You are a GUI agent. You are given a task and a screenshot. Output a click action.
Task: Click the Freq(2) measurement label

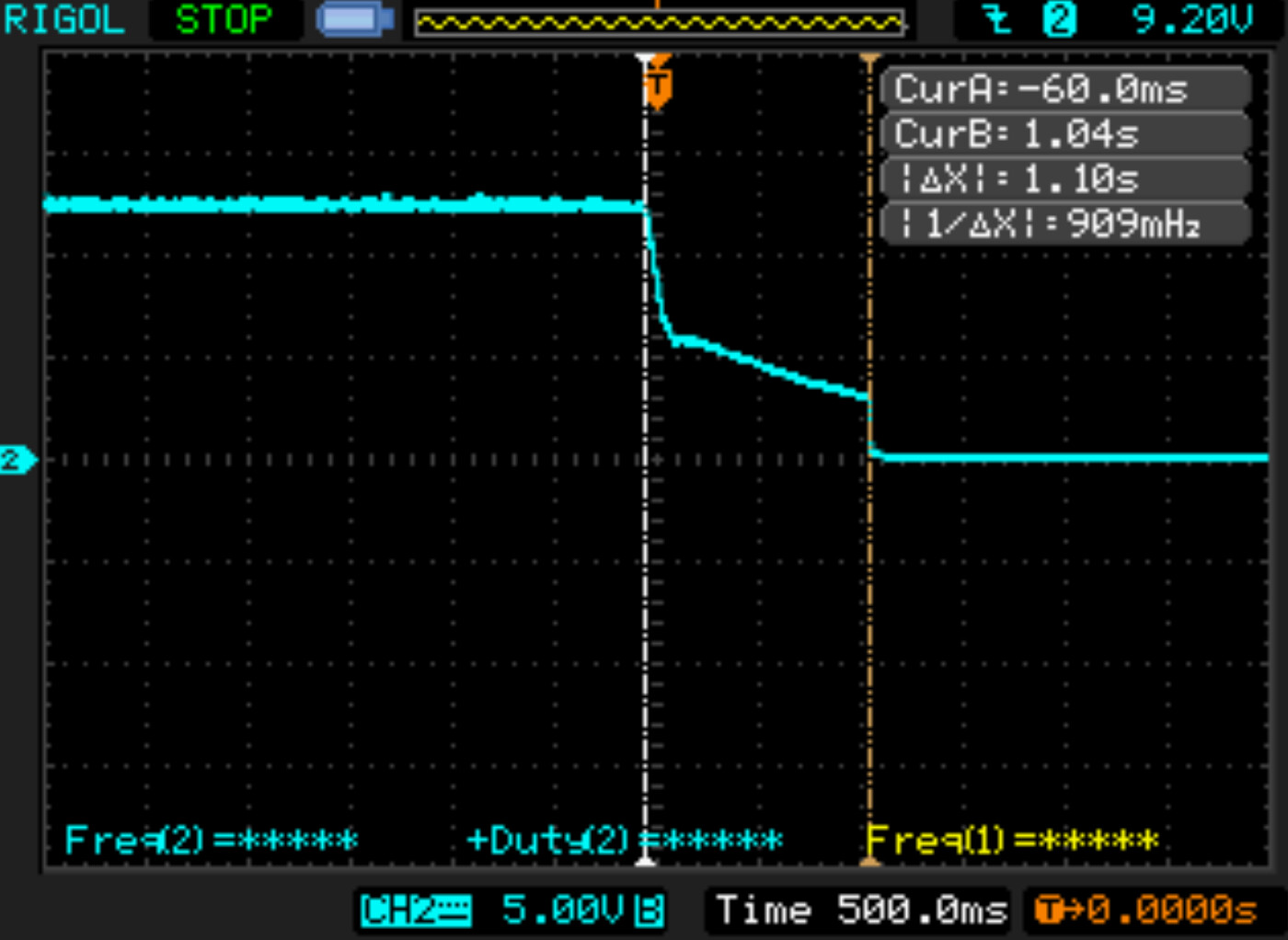211,840
